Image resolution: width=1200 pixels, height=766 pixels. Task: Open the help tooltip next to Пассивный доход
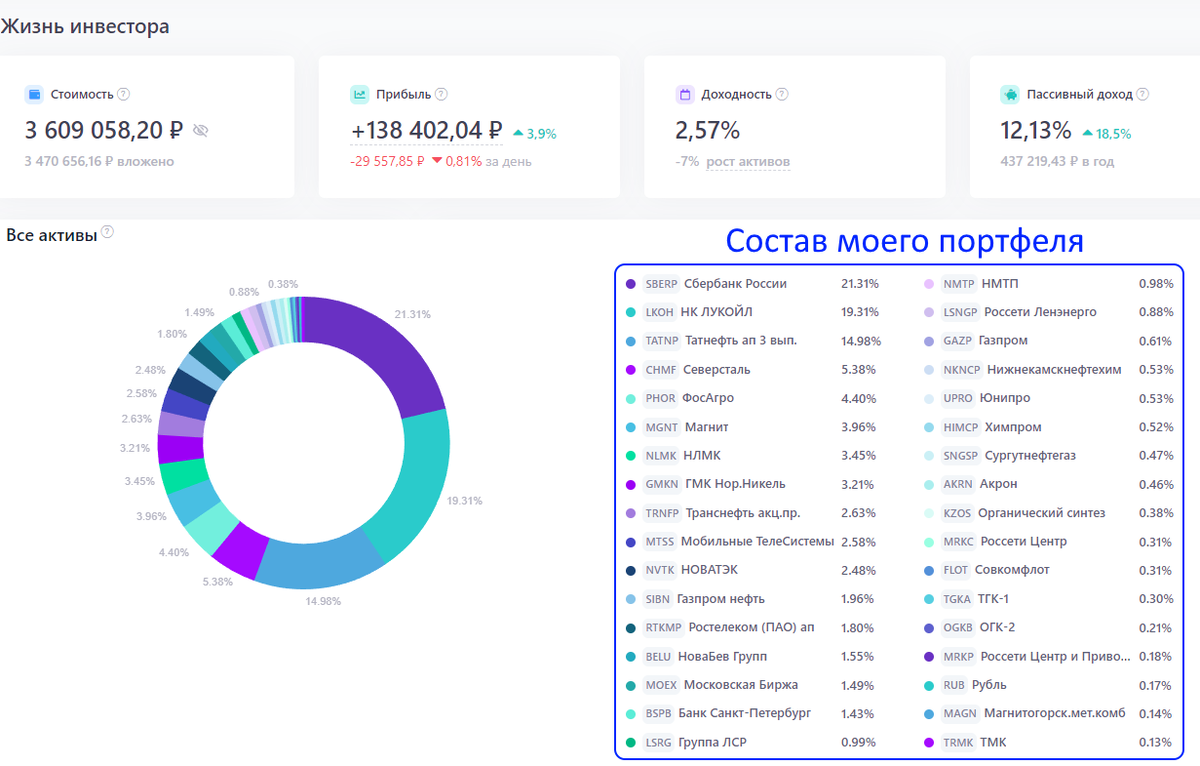(1143, 94)
